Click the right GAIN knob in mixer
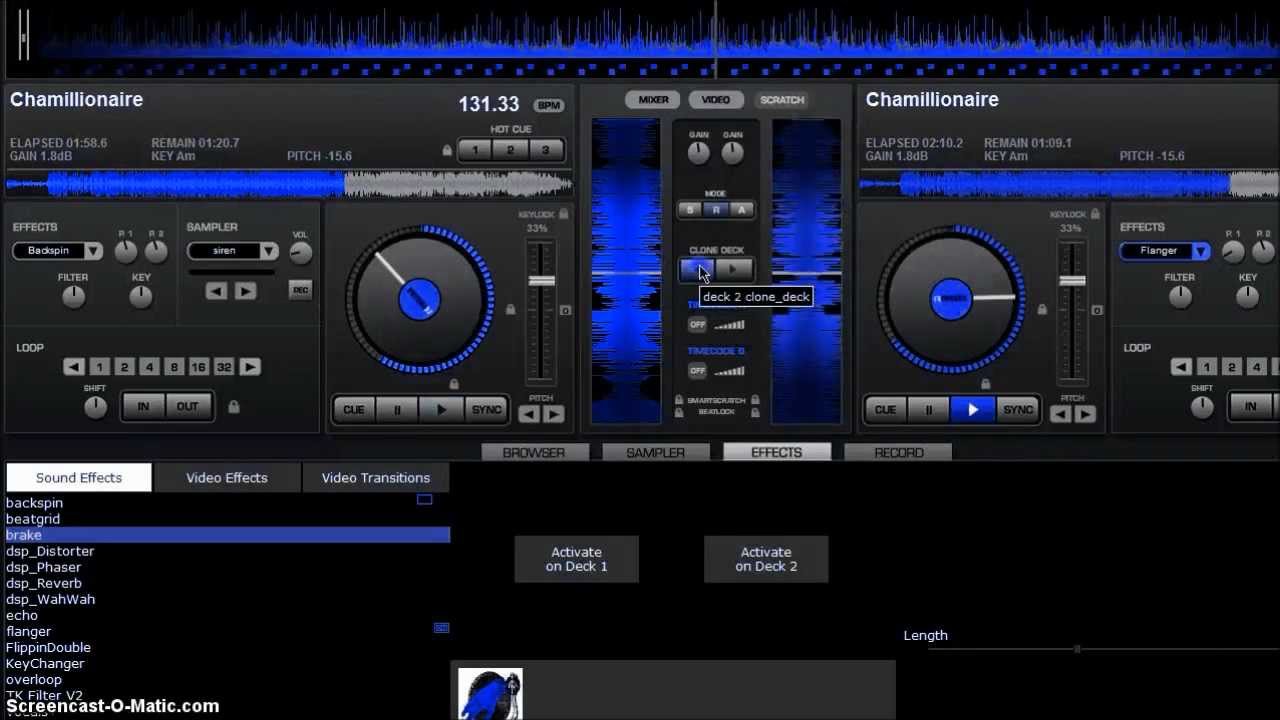The image size is (1280, 720). 732,153
